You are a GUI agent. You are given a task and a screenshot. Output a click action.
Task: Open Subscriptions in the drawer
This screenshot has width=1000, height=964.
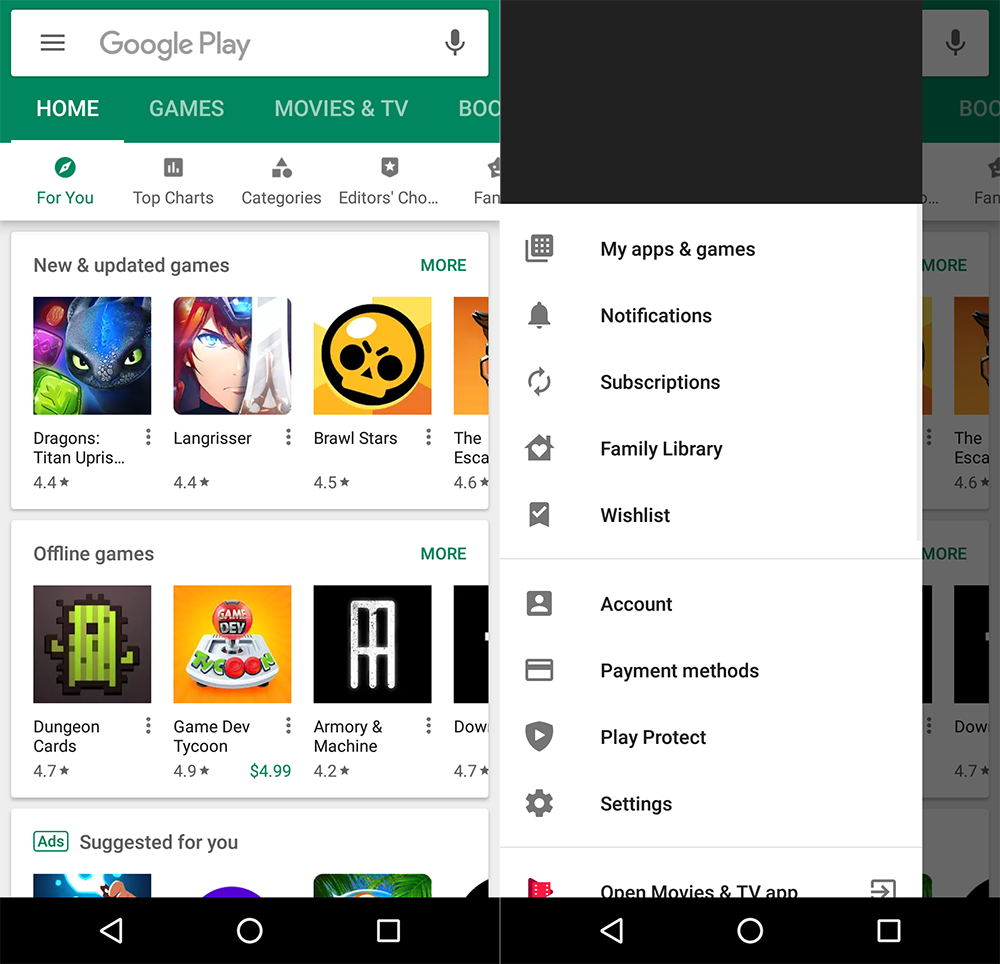711,382
